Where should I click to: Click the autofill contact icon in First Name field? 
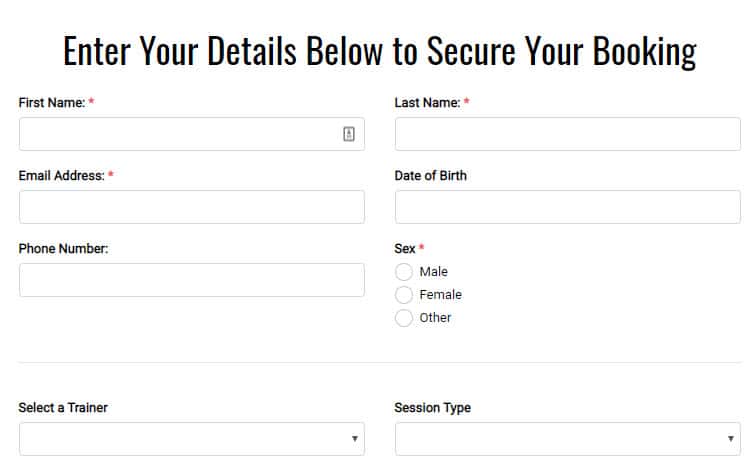click(349, 134)
